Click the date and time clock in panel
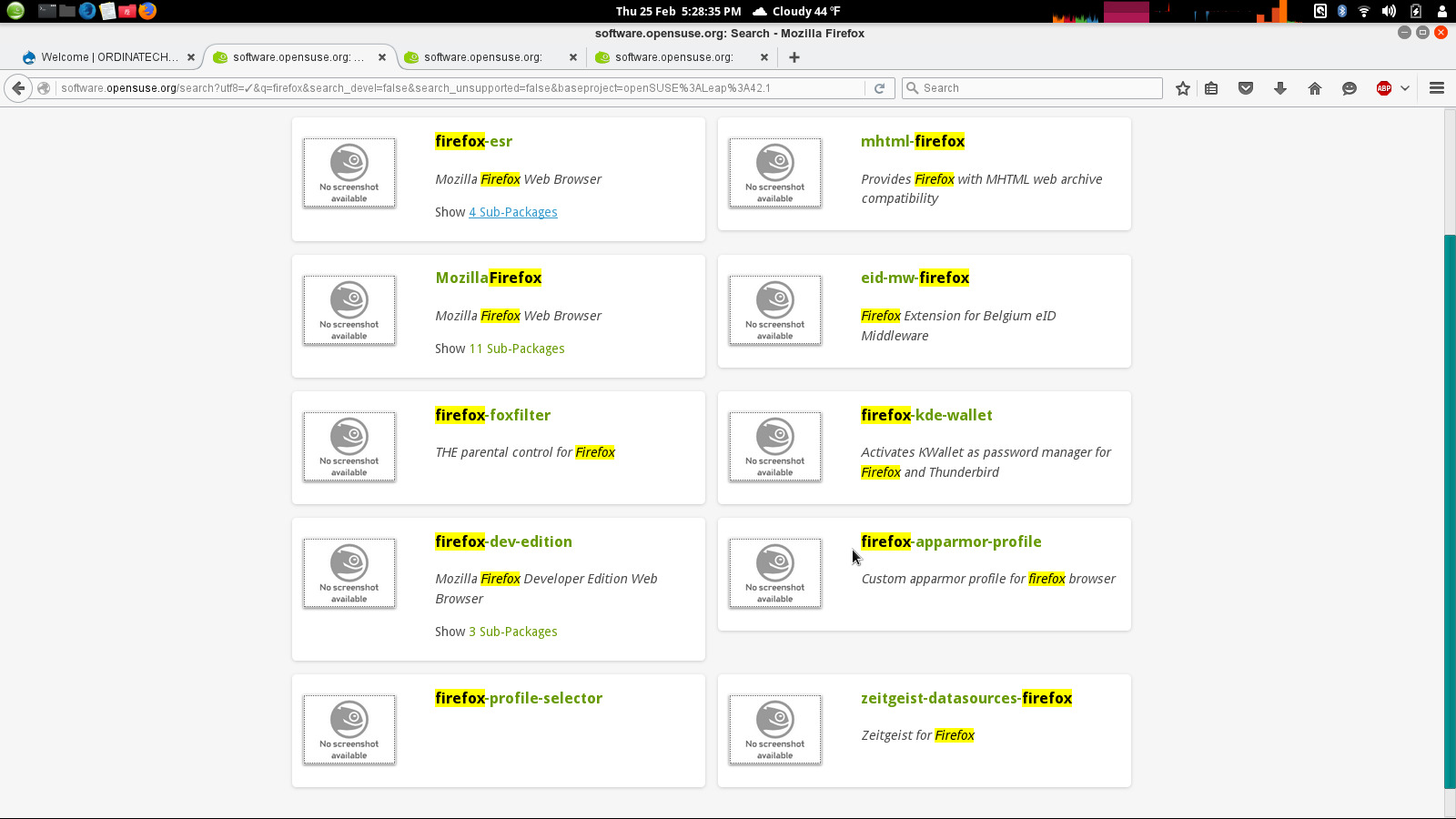 click(678, 11)
